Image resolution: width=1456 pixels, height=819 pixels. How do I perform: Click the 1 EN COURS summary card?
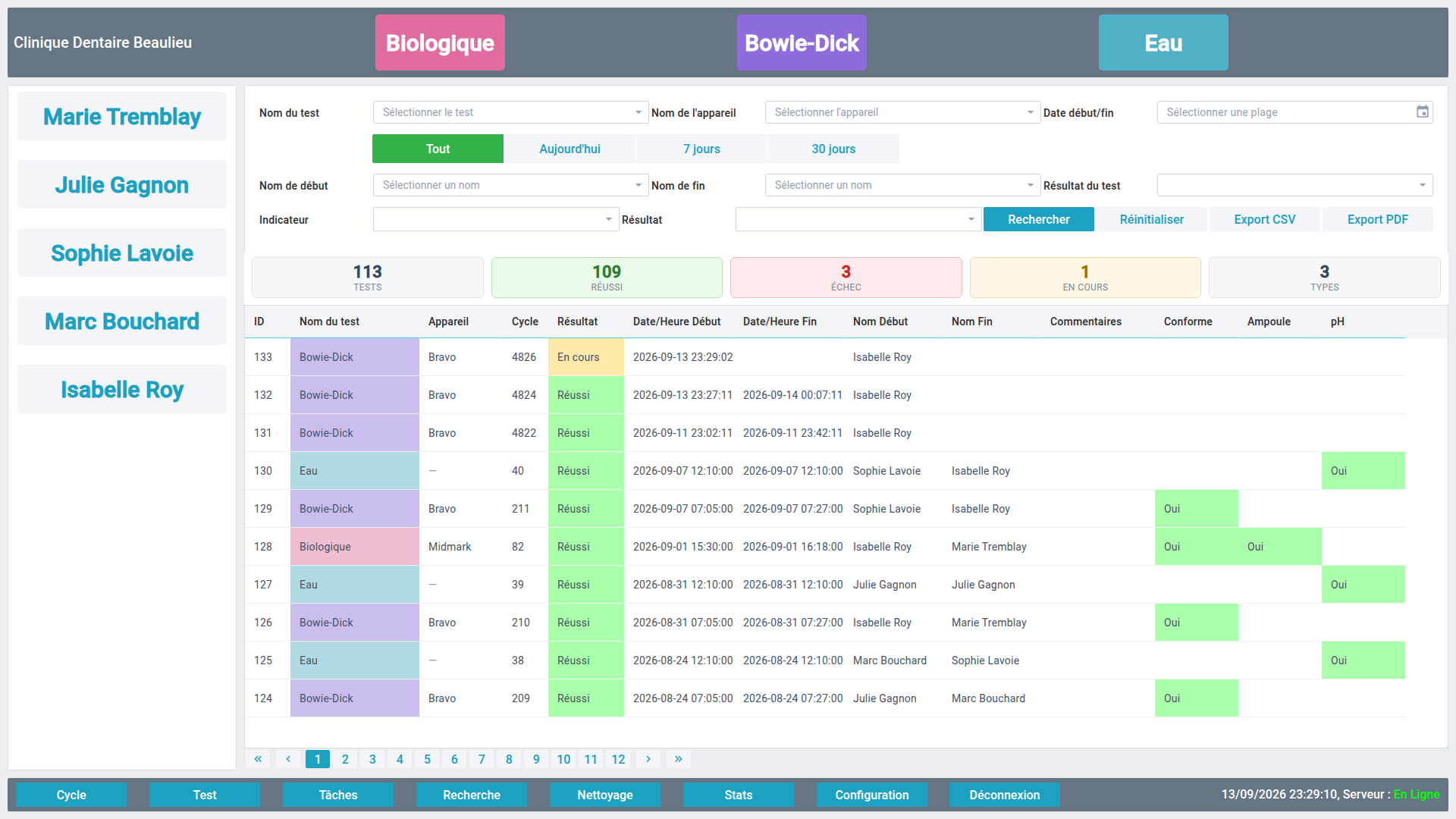pos(1085,278)
